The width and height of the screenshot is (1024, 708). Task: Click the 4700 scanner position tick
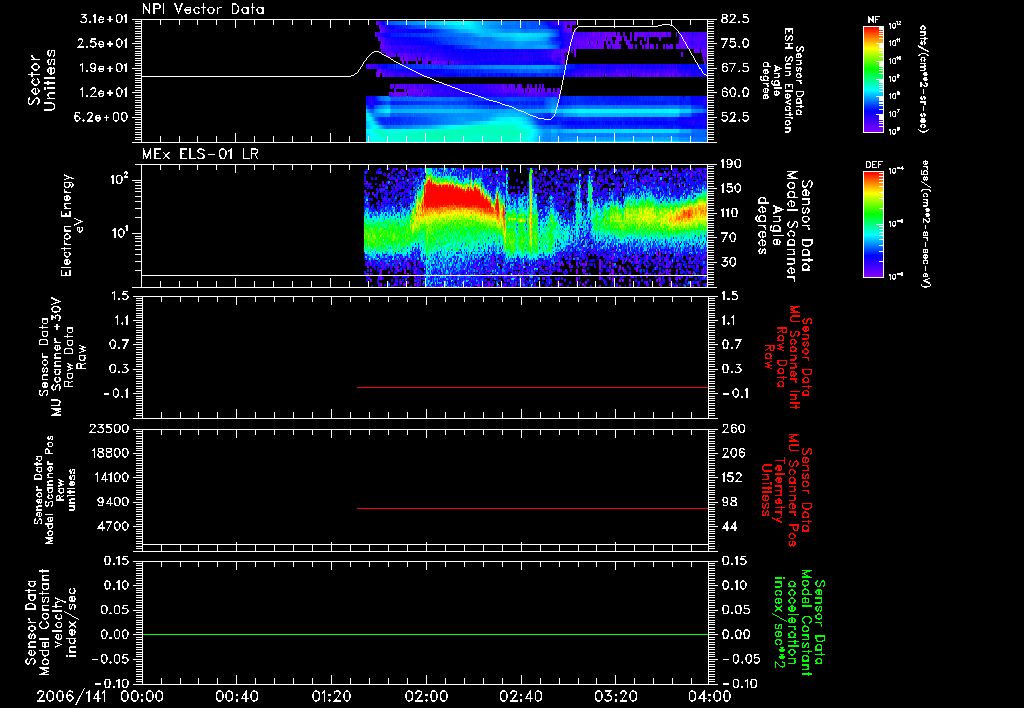[x=113, y=526]
